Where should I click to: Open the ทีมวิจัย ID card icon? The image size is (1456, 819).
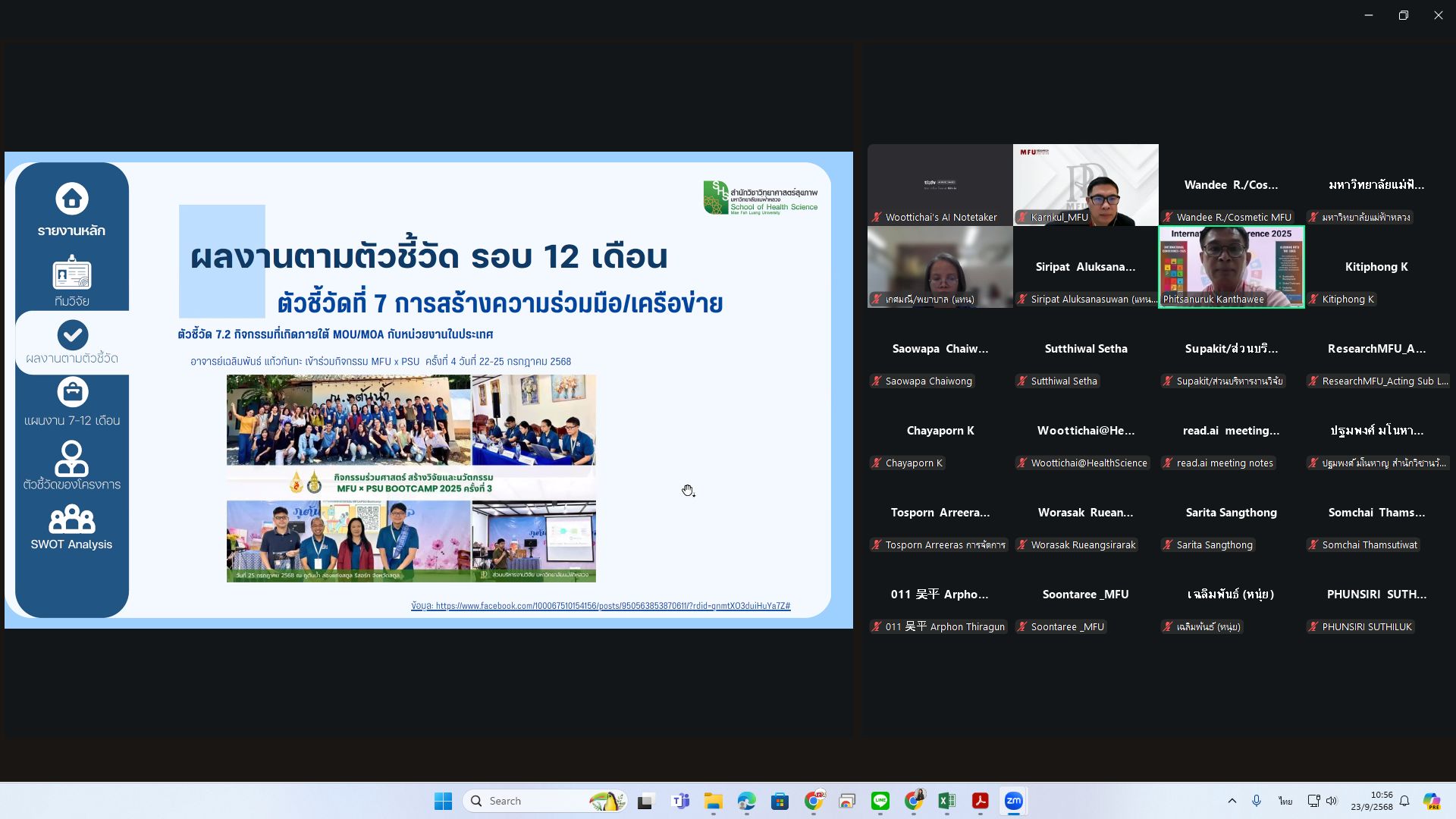pos(72,274)
